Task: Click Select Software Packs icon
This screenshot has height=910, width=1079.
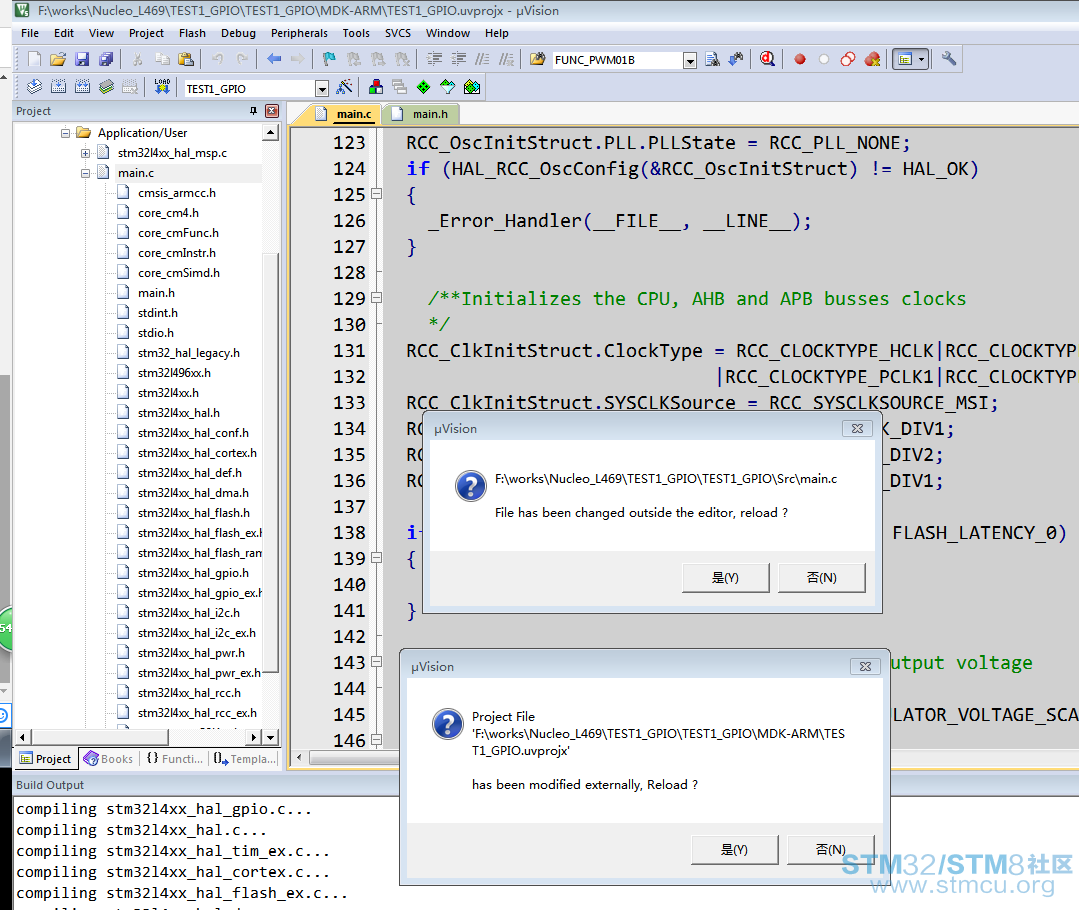Action: pyautogui.click(x=448, y=87)
